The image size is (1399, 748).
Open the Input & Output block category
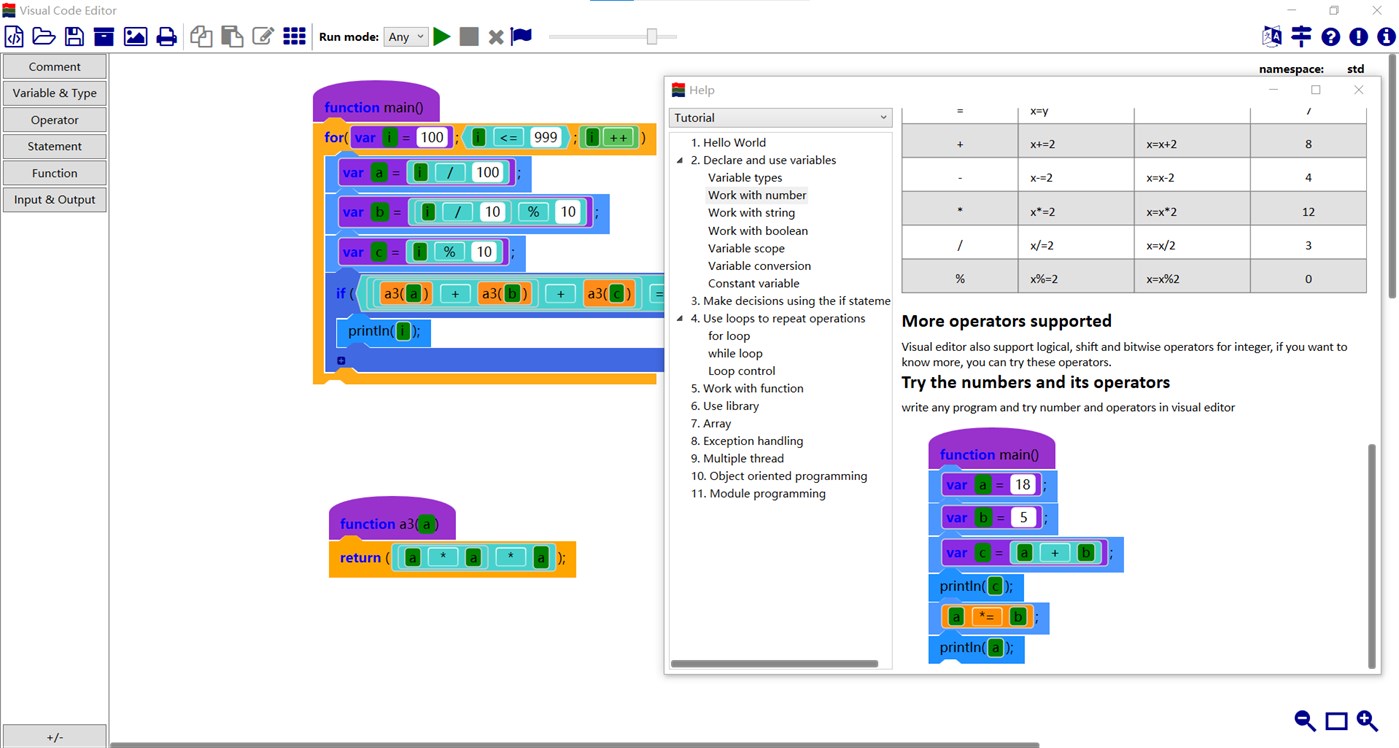pos(54,199)
